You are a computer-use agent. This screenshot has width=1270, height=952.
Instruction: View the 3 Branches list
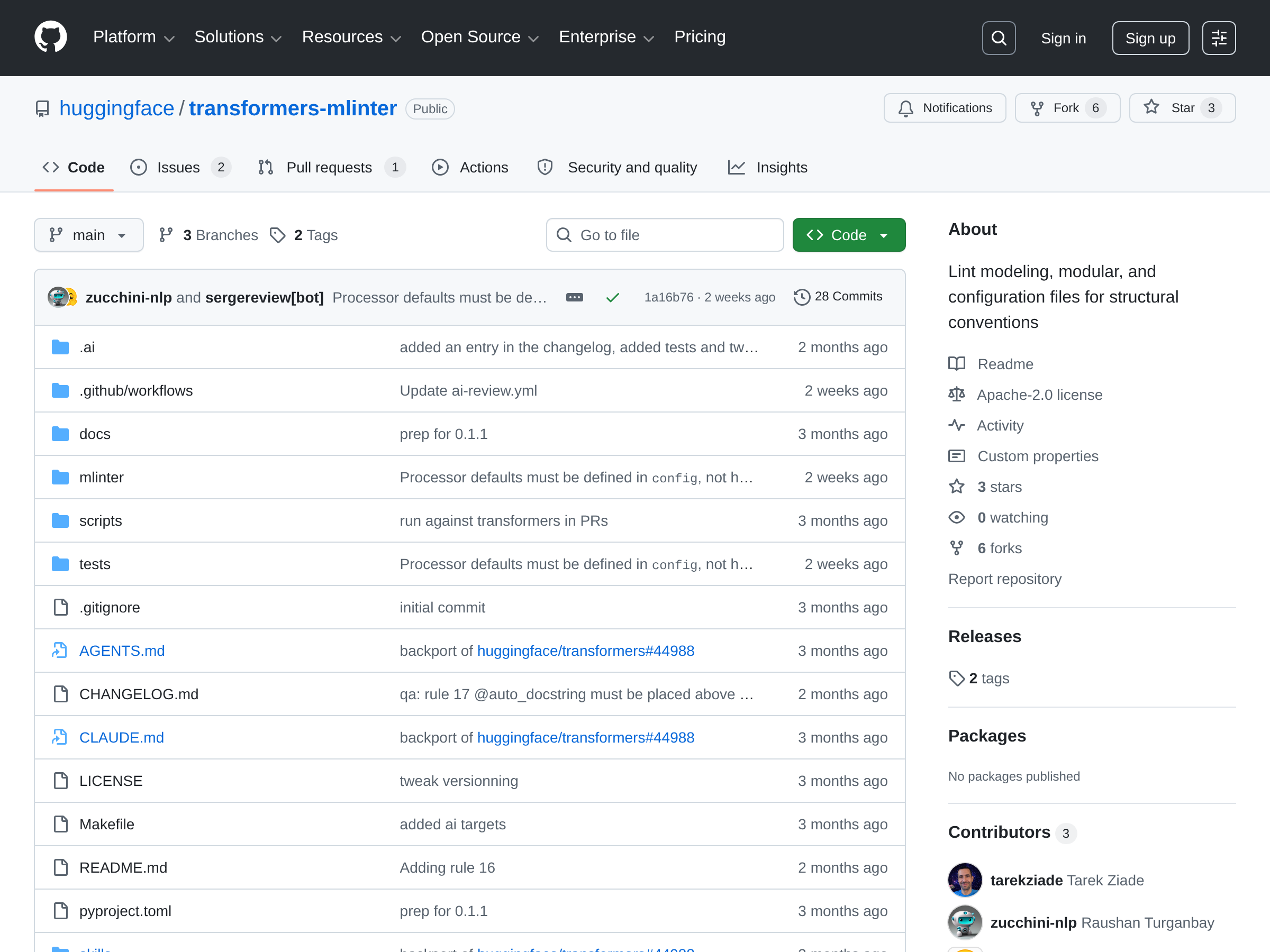pyautogui.click(x=209, y=235)
